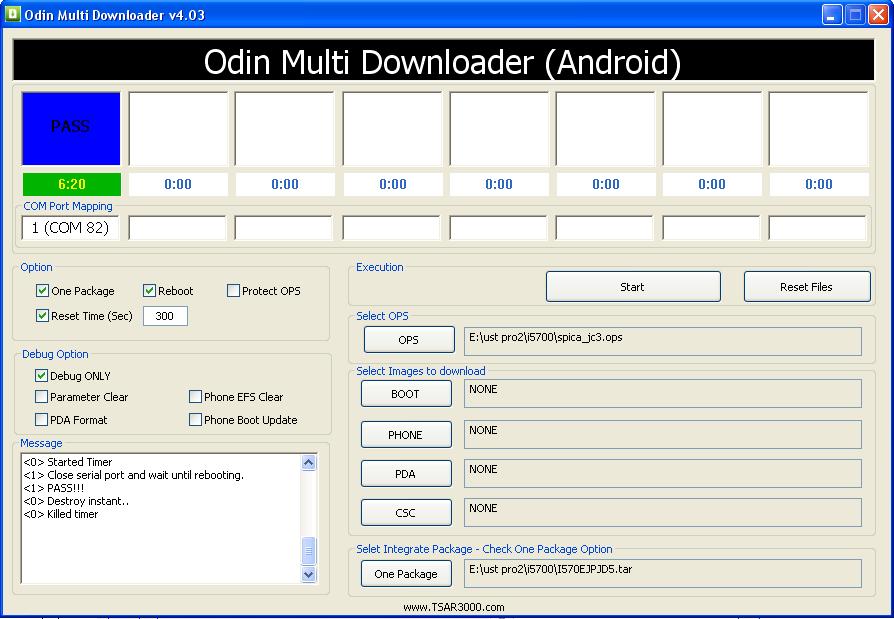Viewport: 894px width, 619px height.
Task: Click the www.TSAR3000.com text at bottom
Action: click(454, 607)
